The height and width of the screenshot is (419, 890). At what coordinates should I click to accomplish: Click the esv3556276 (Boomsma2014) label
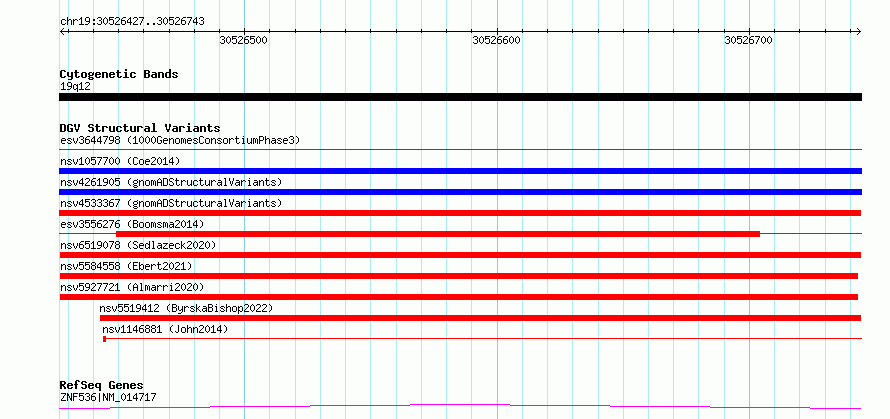[x=132, y=224]
